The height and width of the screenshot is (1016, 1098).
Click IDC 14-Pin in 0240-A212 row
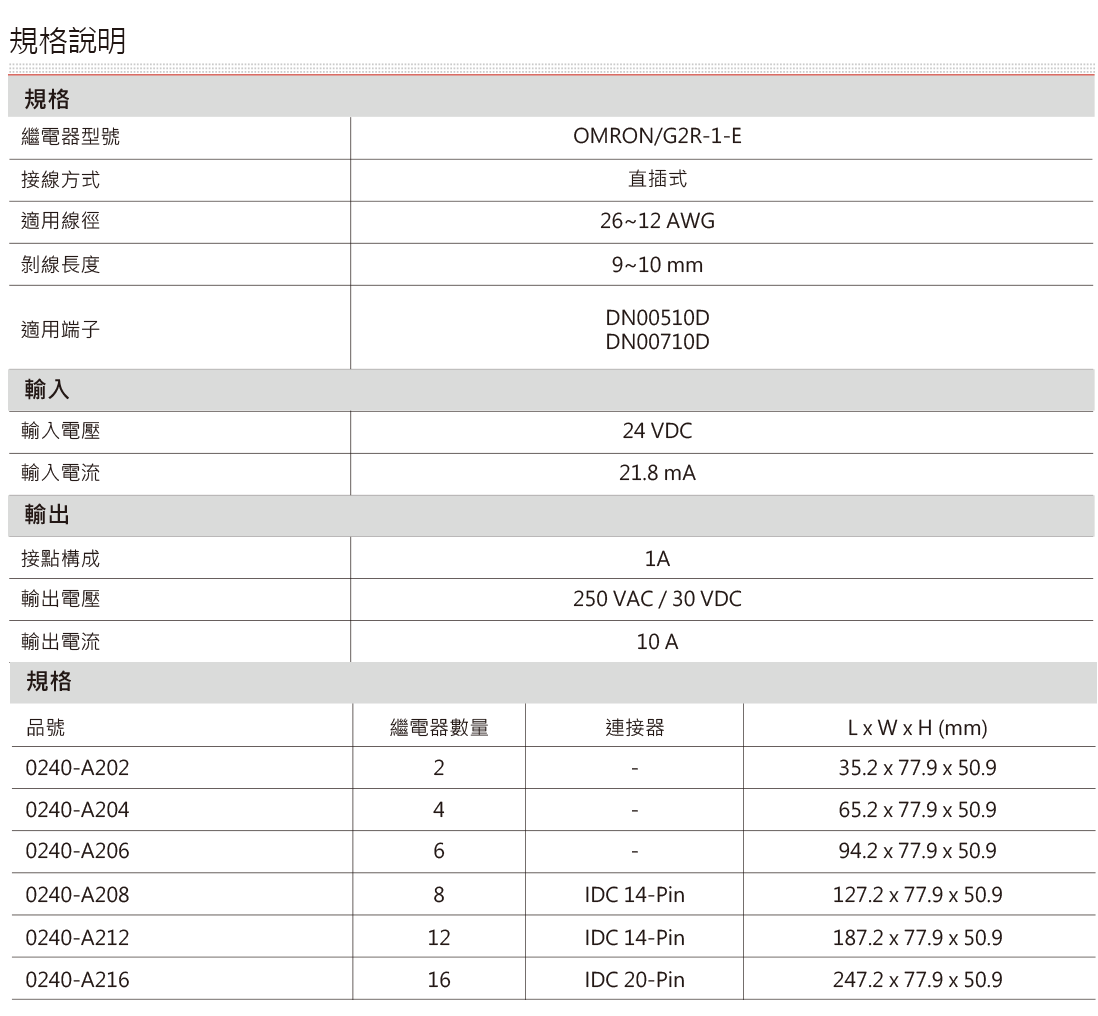tap(634, 937)
